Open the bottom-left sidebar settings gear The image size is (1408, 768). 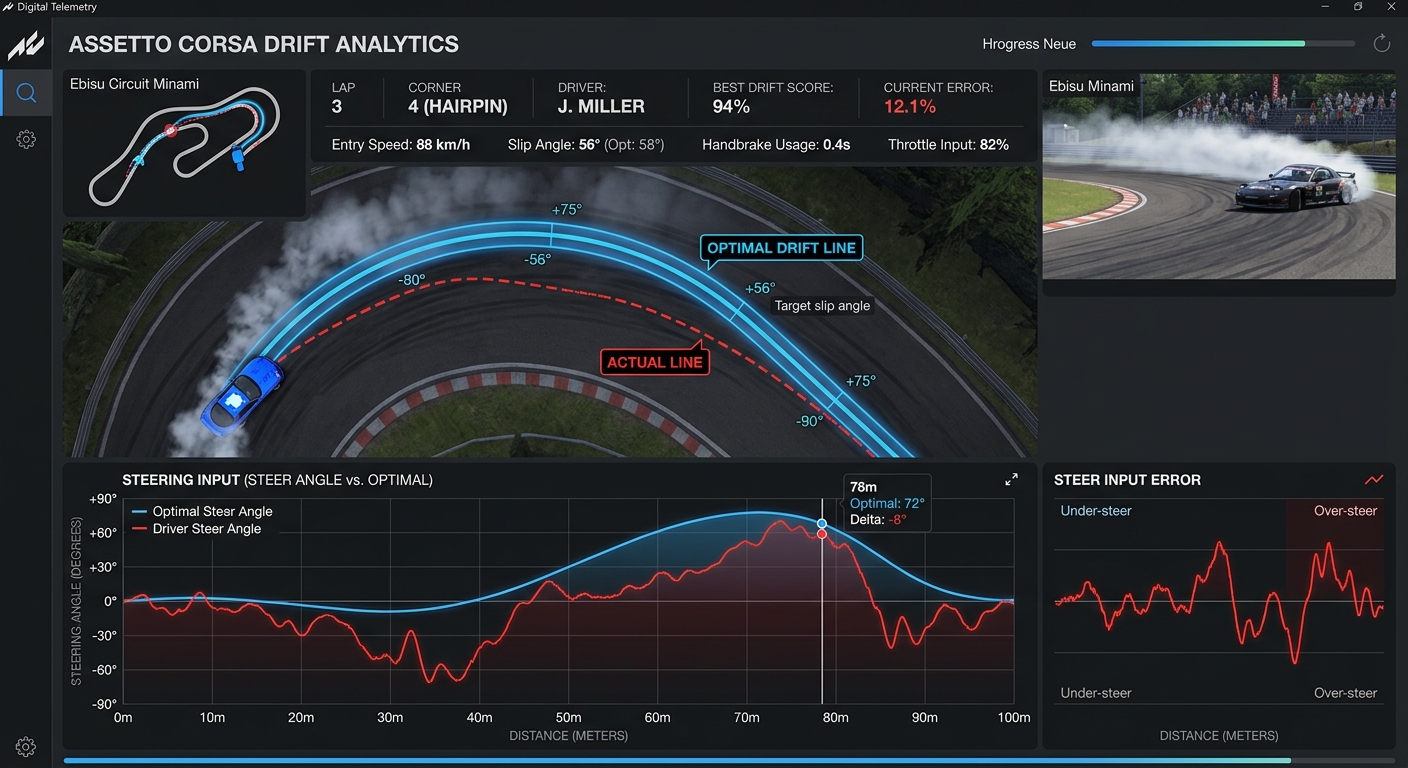click(27, 747)
